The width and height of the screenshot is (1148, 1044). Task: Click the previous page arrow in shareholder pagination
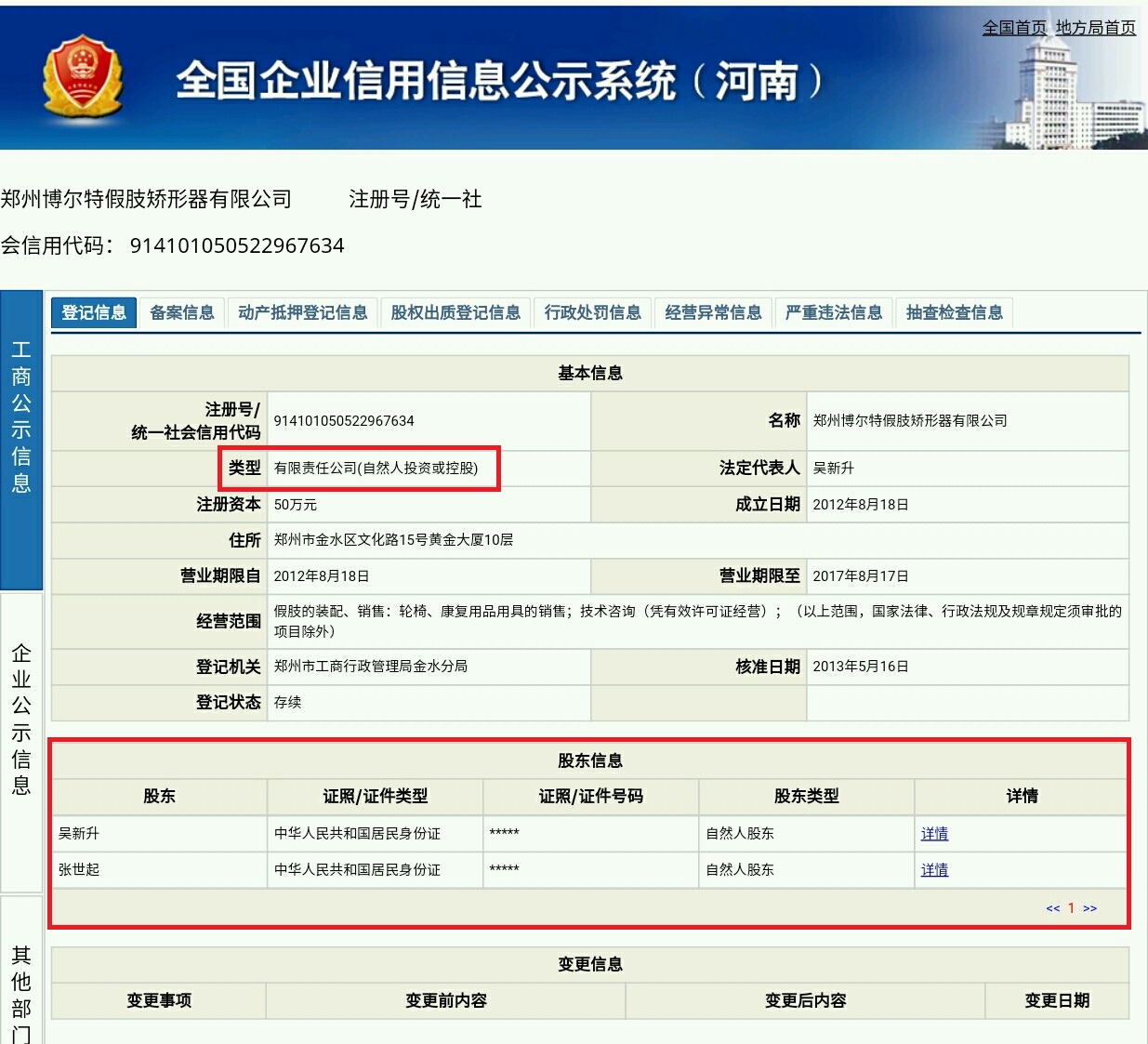click(1051, 908)
